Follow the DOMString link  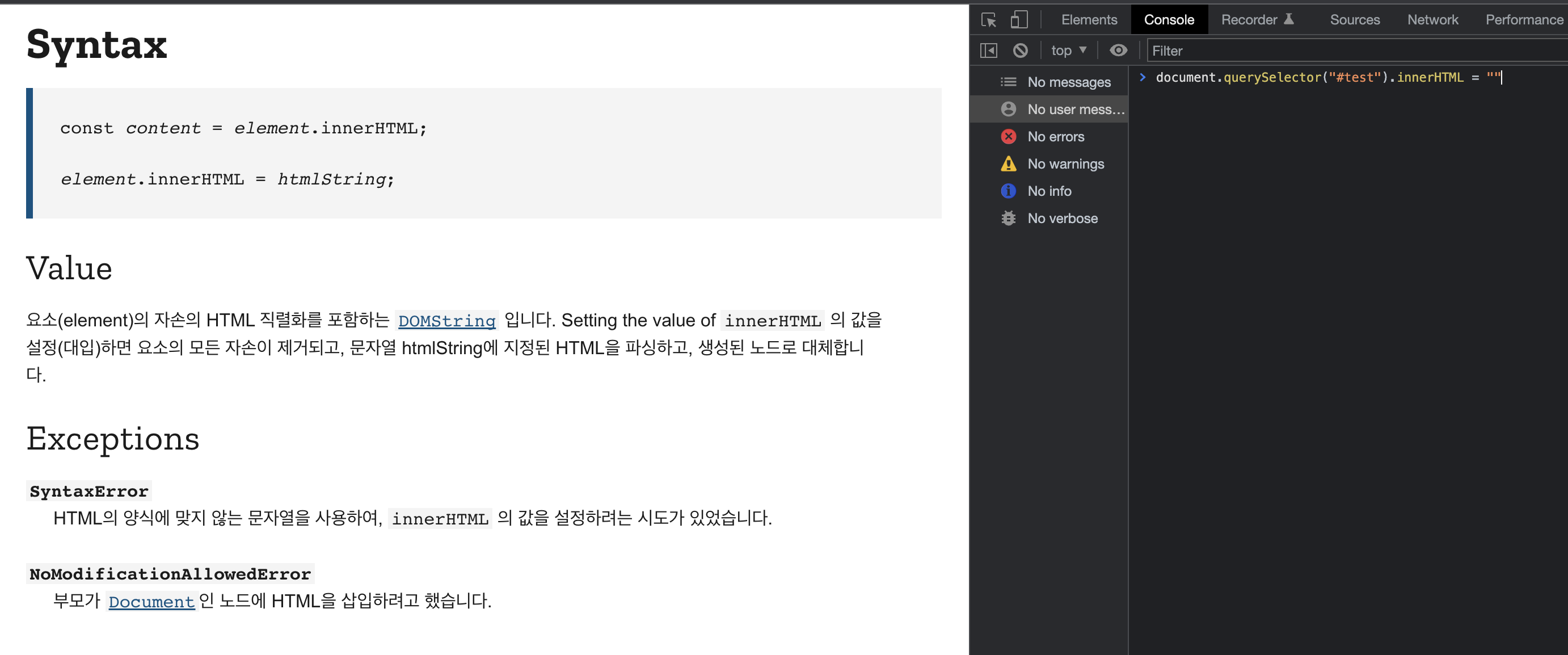pyautogui.click(x=447, y=321)
